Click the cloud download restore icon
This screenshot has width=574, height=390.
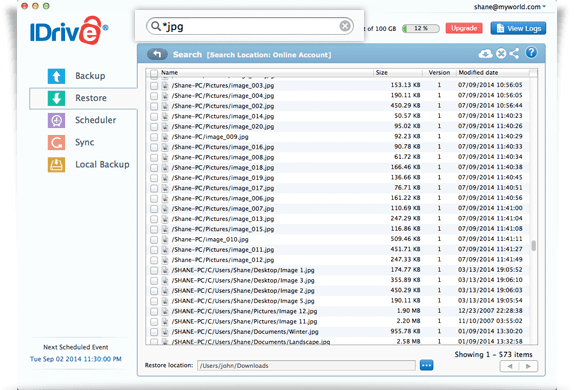click(485, 54)
